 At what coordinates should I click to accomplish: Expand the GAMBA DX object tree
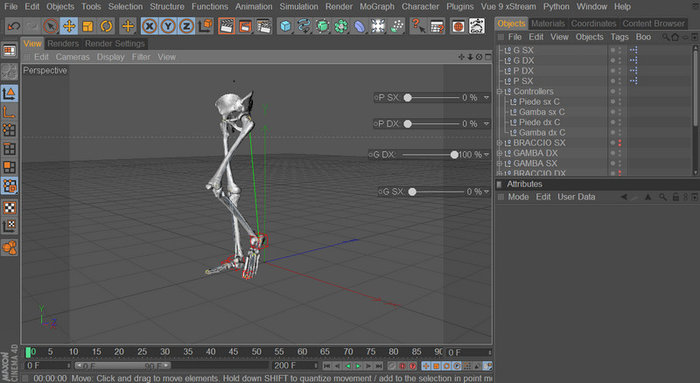point(500,153)
